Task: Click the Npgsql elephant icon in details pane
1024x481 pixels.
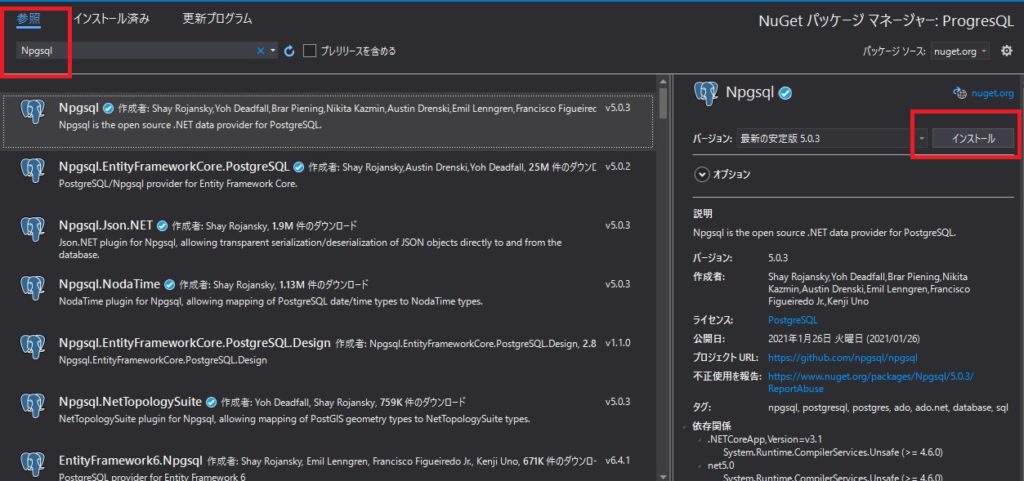Action: 706,94
